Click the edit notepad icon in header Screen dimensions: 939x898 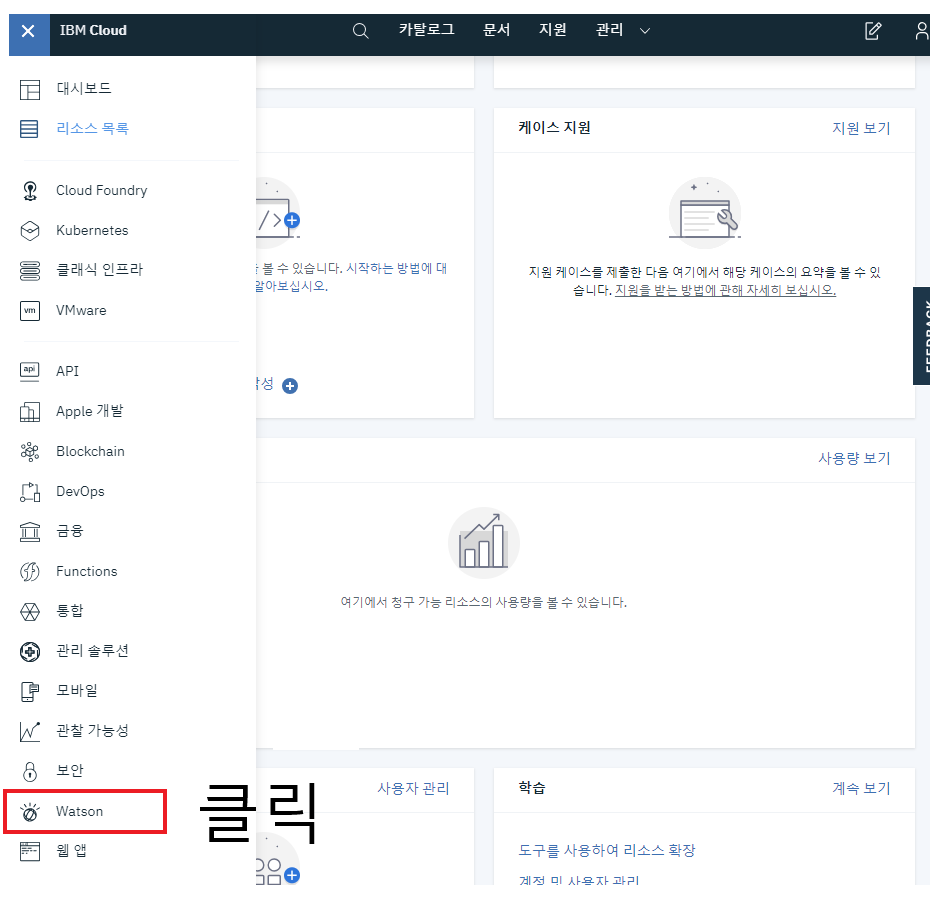pyautogui.click(x=873, y=31)
